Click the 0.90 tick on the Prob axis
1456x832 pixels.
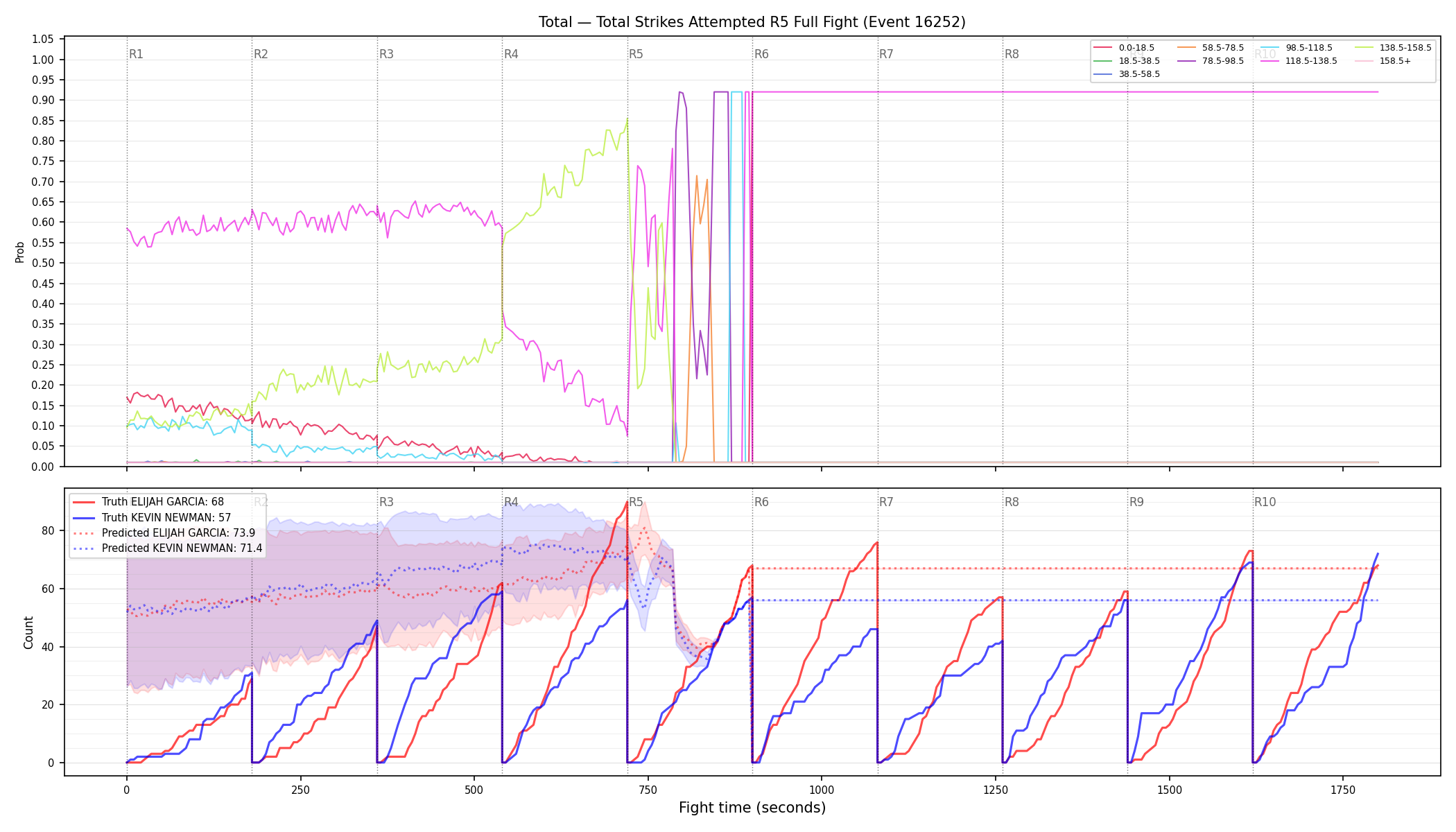(43, 101)
